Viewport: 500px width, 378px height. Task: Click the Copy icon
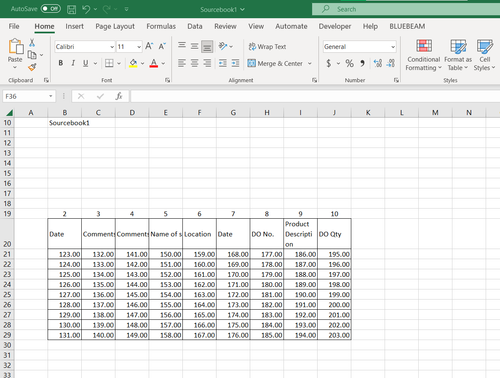coord(32,55)
